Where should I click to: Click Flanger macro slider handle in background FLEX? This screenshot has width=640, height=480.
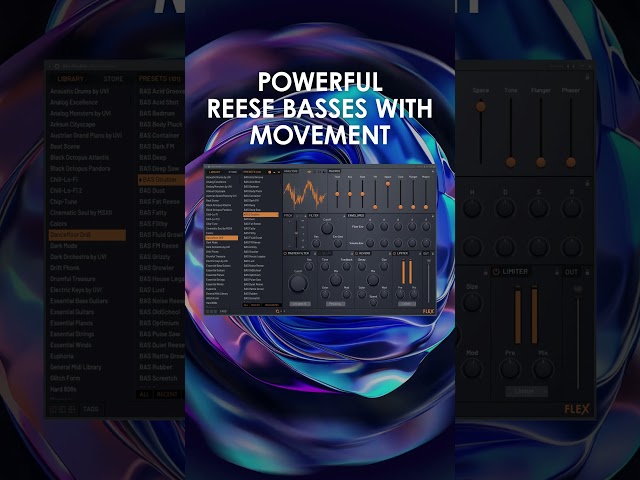[541, 162]
